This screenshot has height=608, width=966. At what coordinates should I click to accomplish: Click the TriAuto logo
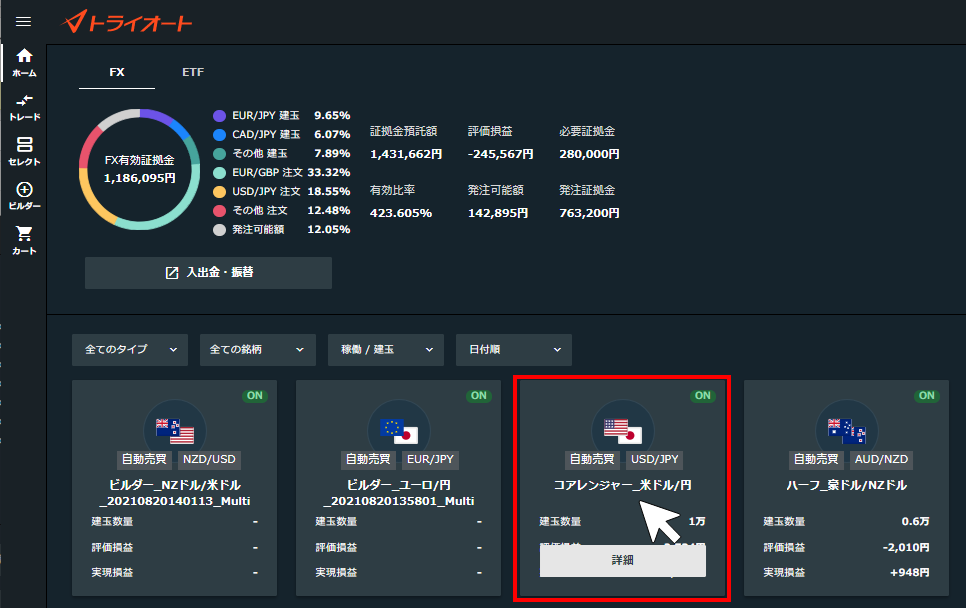128,22
